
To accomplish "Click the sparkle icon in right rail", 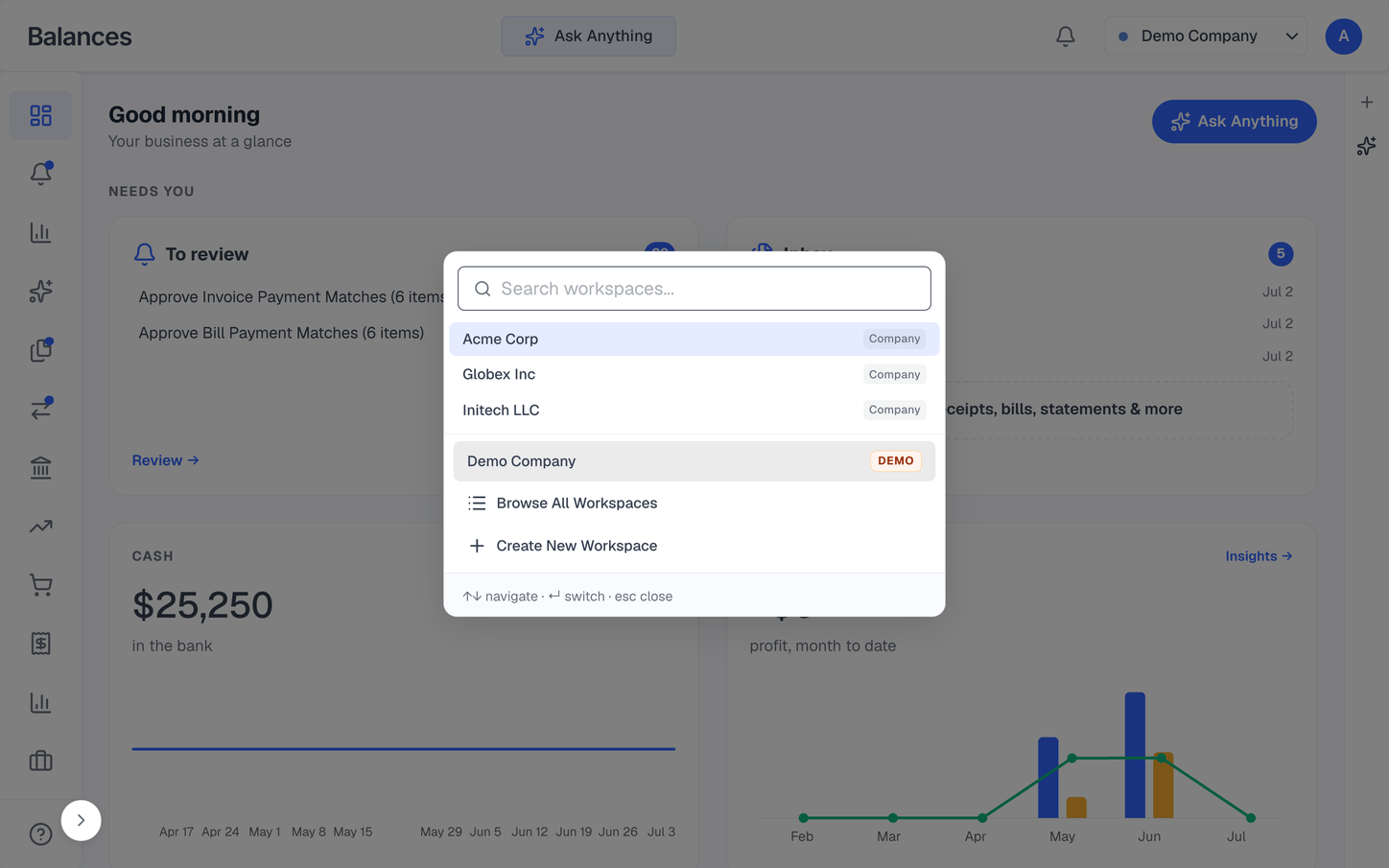I will coord(1367,146).
